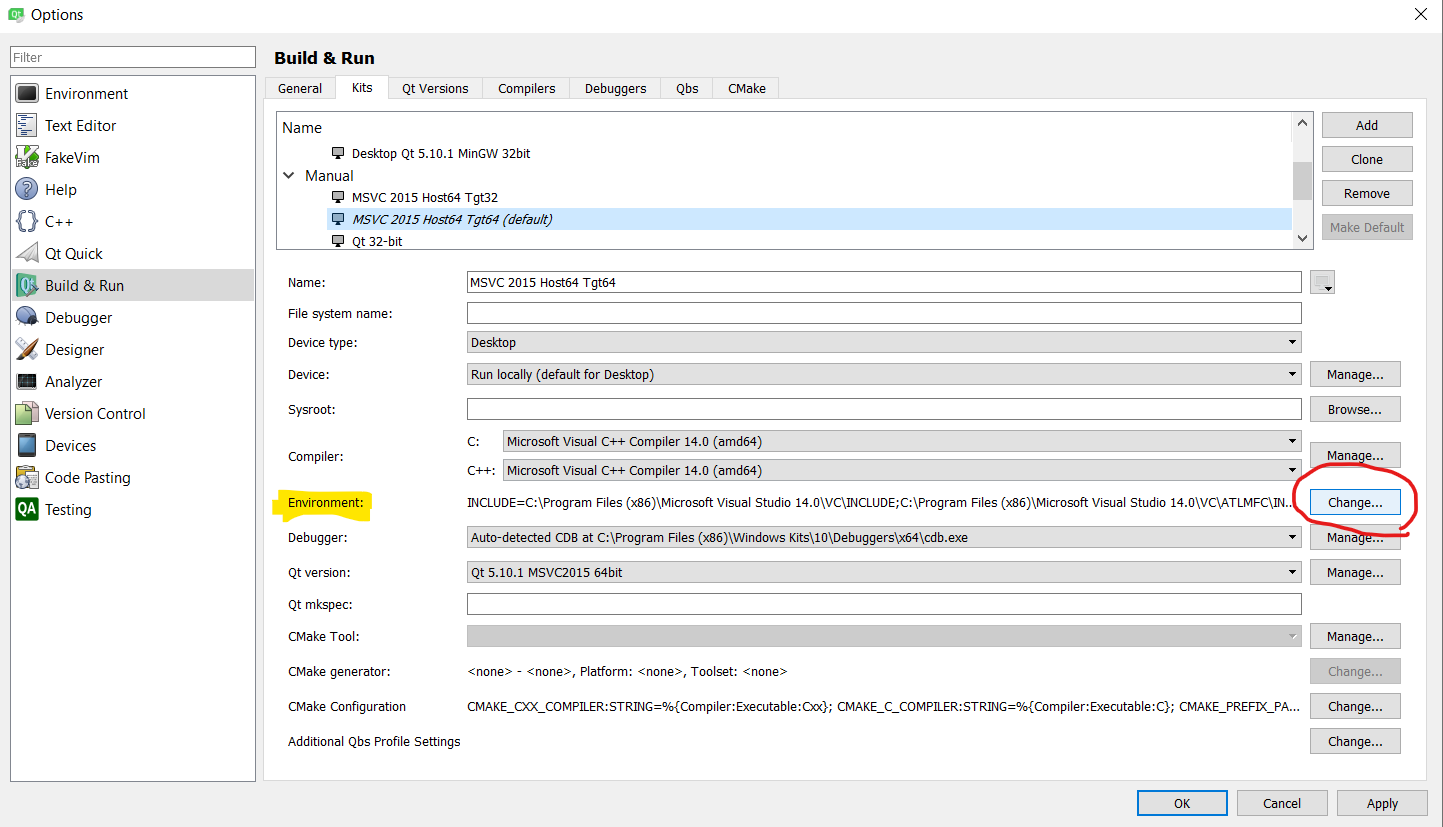
Task: Open the C compiler dropdown
Action: click(902, 441)
